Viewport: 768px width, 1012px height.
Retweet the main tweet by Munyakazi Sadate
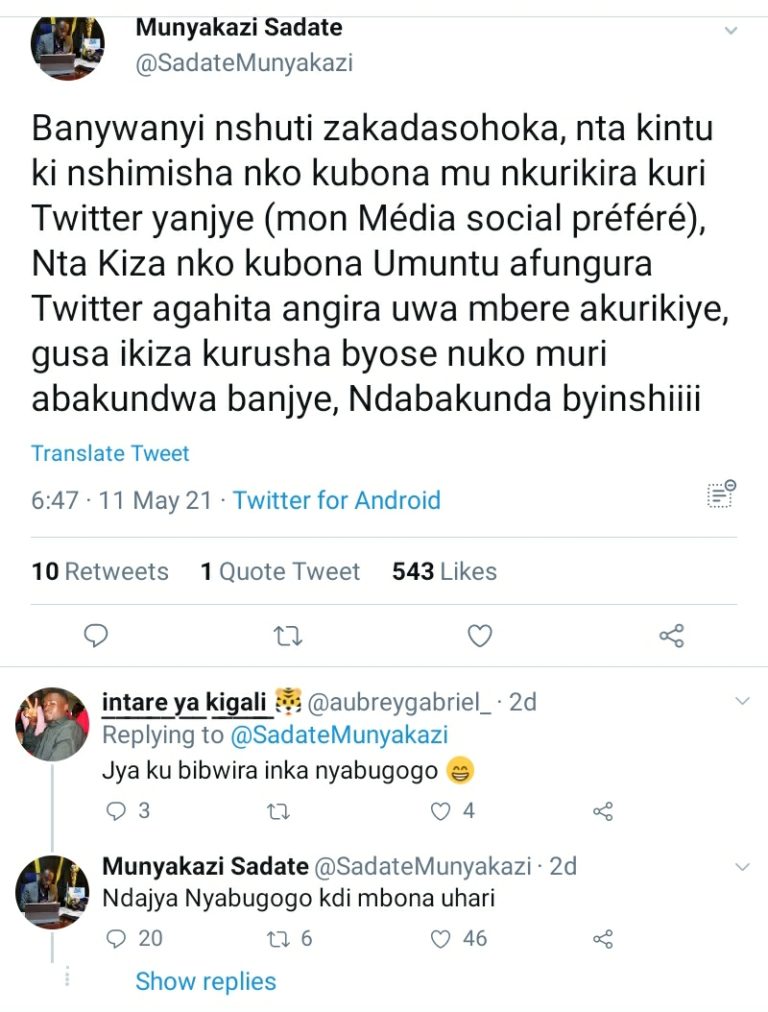coord(288,635)
